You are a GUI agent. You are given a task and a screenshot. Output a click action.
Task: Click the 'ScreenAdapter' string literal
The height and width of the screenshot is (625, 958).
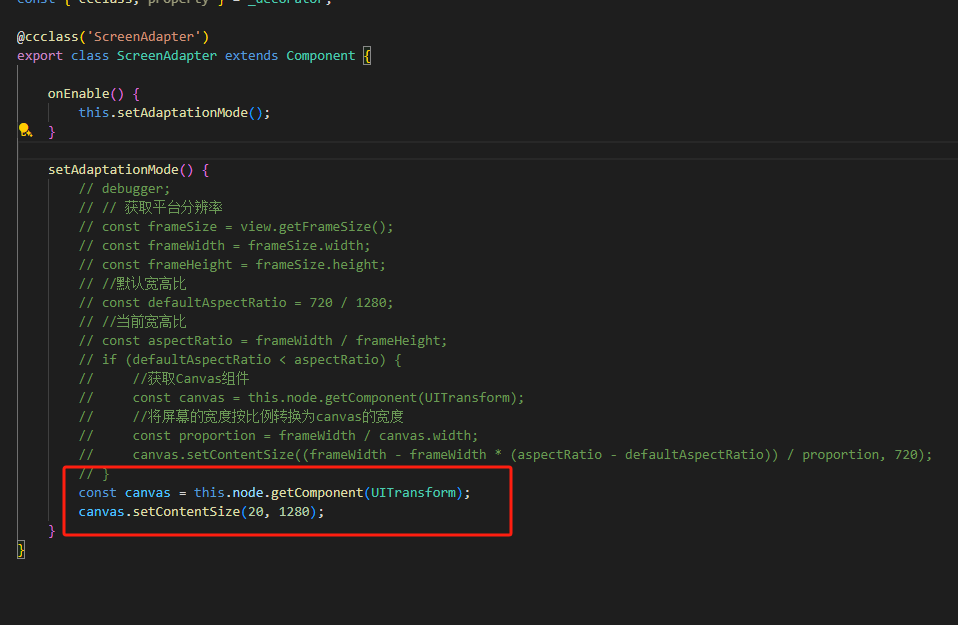click(x=144, y=37)
